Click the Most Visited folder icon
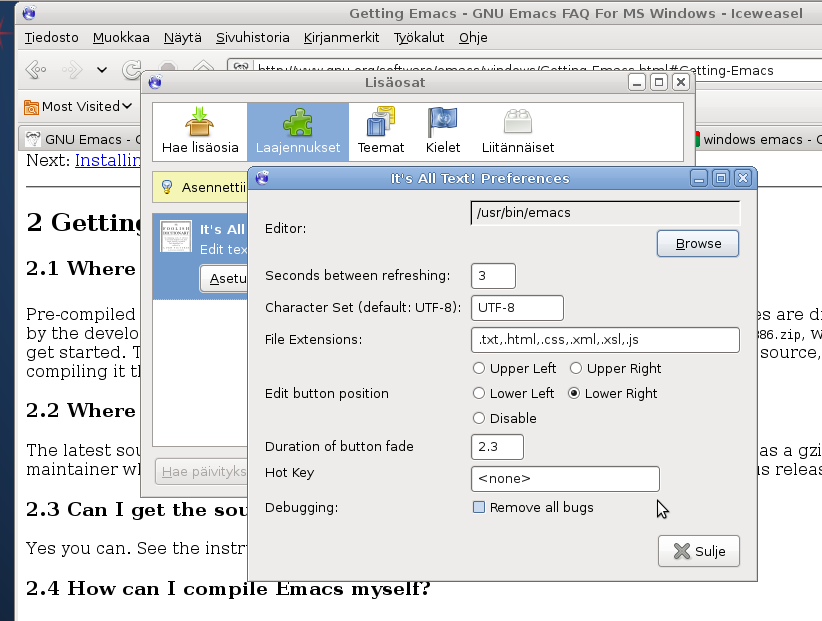The image size is (822, 621). [x=31, y=107]
